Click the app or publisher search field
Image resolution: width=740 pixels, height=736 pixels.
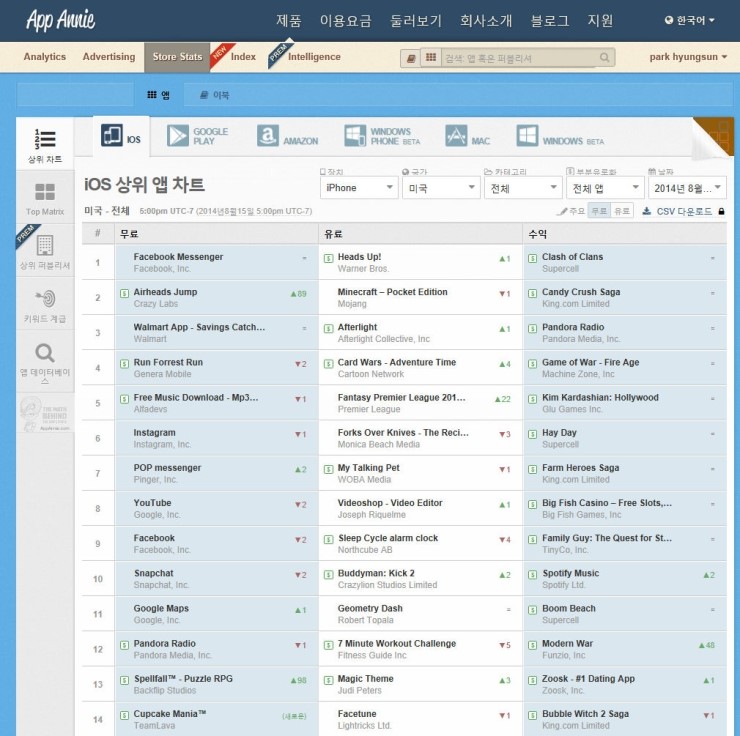click(x=521, y=58)
